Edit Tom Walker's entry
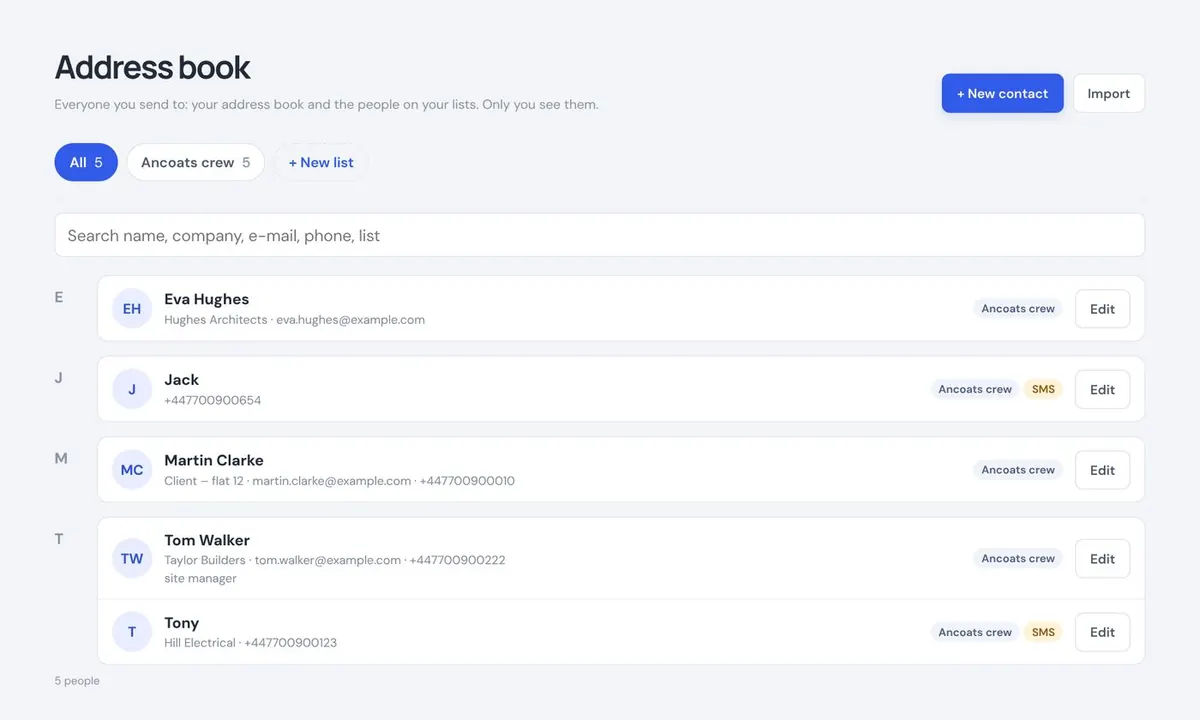This screenshot has height=720, width=1200. (x=1102, y=559)
